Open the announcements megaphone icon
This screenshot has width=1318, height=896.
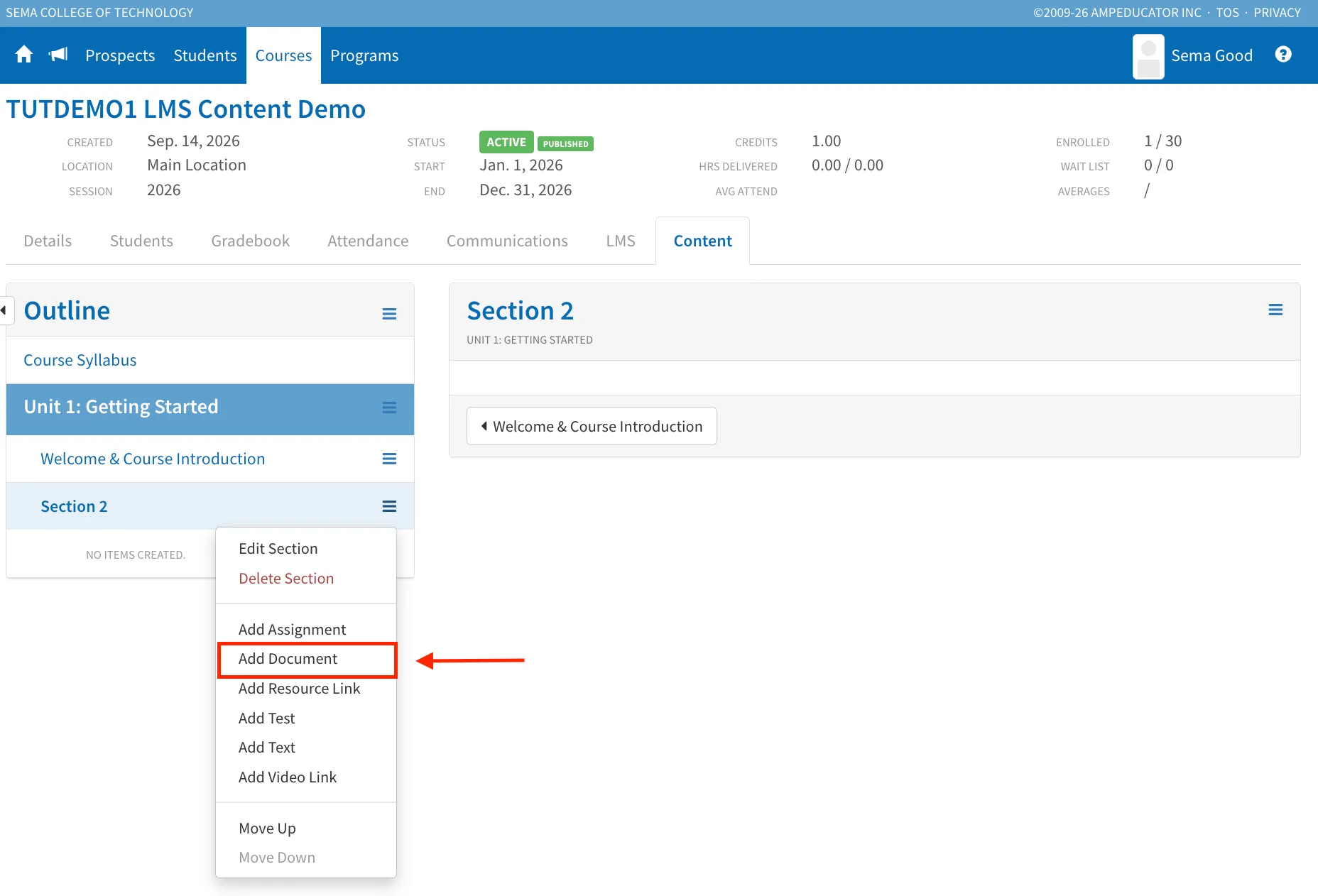[58, 55]
